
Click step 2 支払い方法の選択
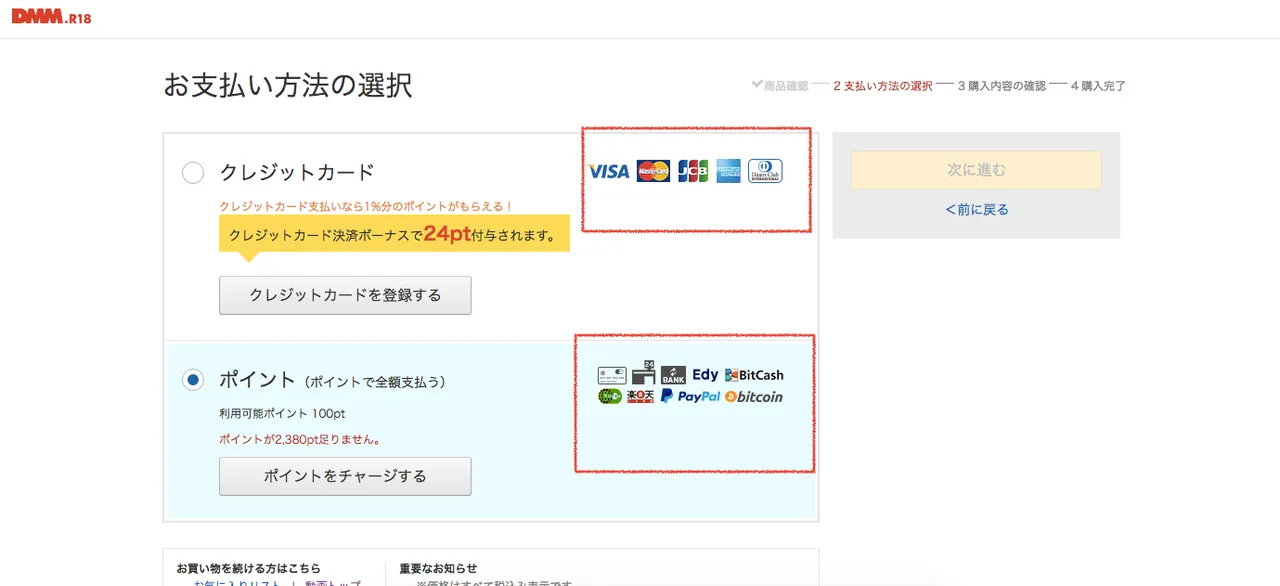883,87
